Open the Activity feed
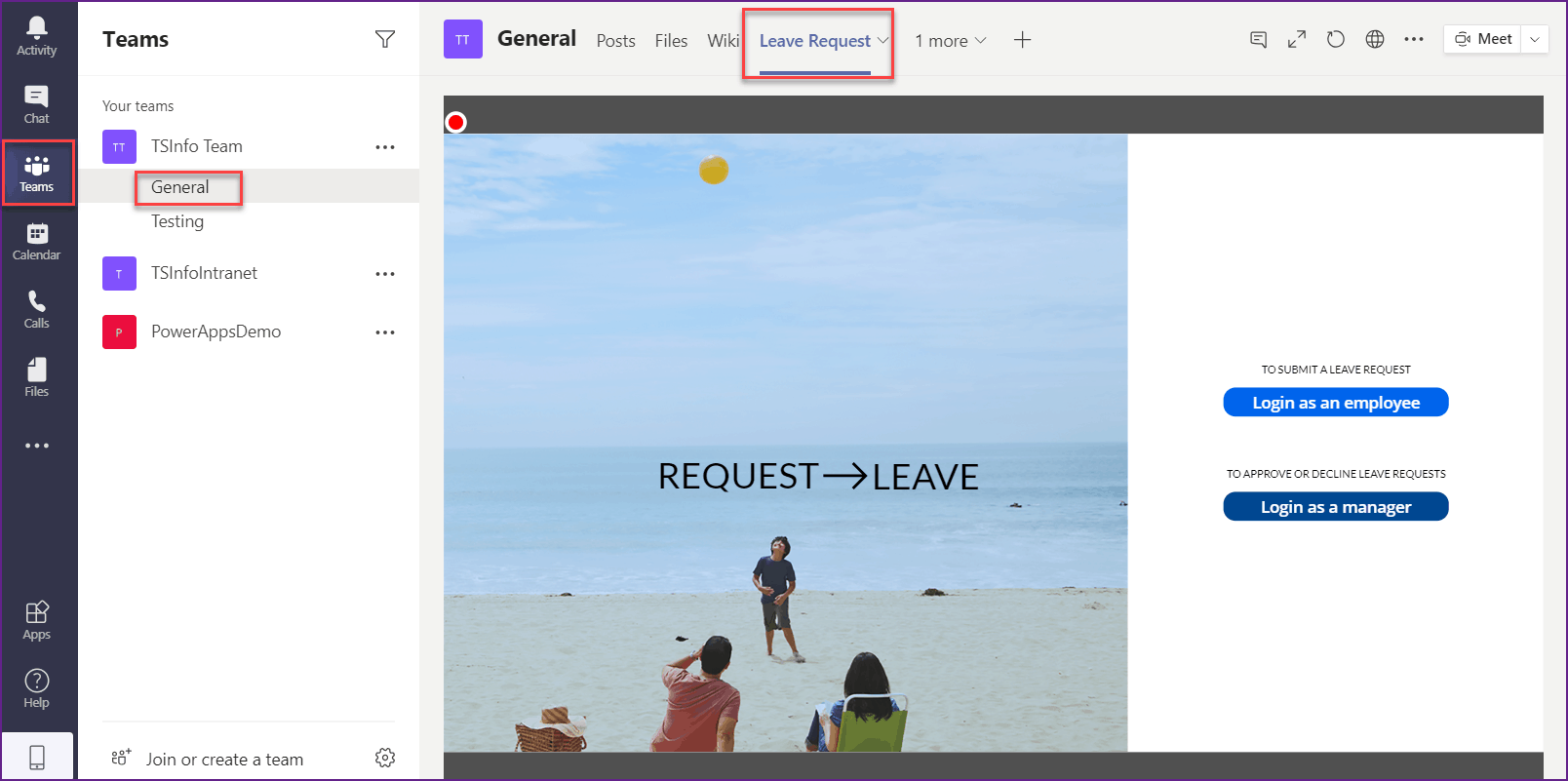Image resolution: width=1568 pixels, height=781 pixels. coord(37,36)
